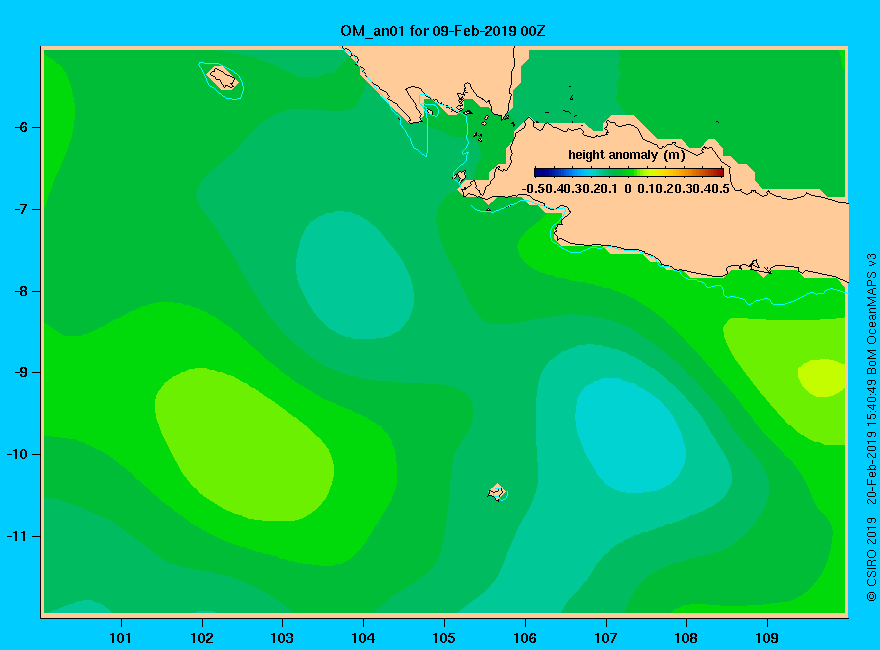Click longitude label 107 on the x-axis
The width and height of the screenshot is (880, 650).
point(606,638)
